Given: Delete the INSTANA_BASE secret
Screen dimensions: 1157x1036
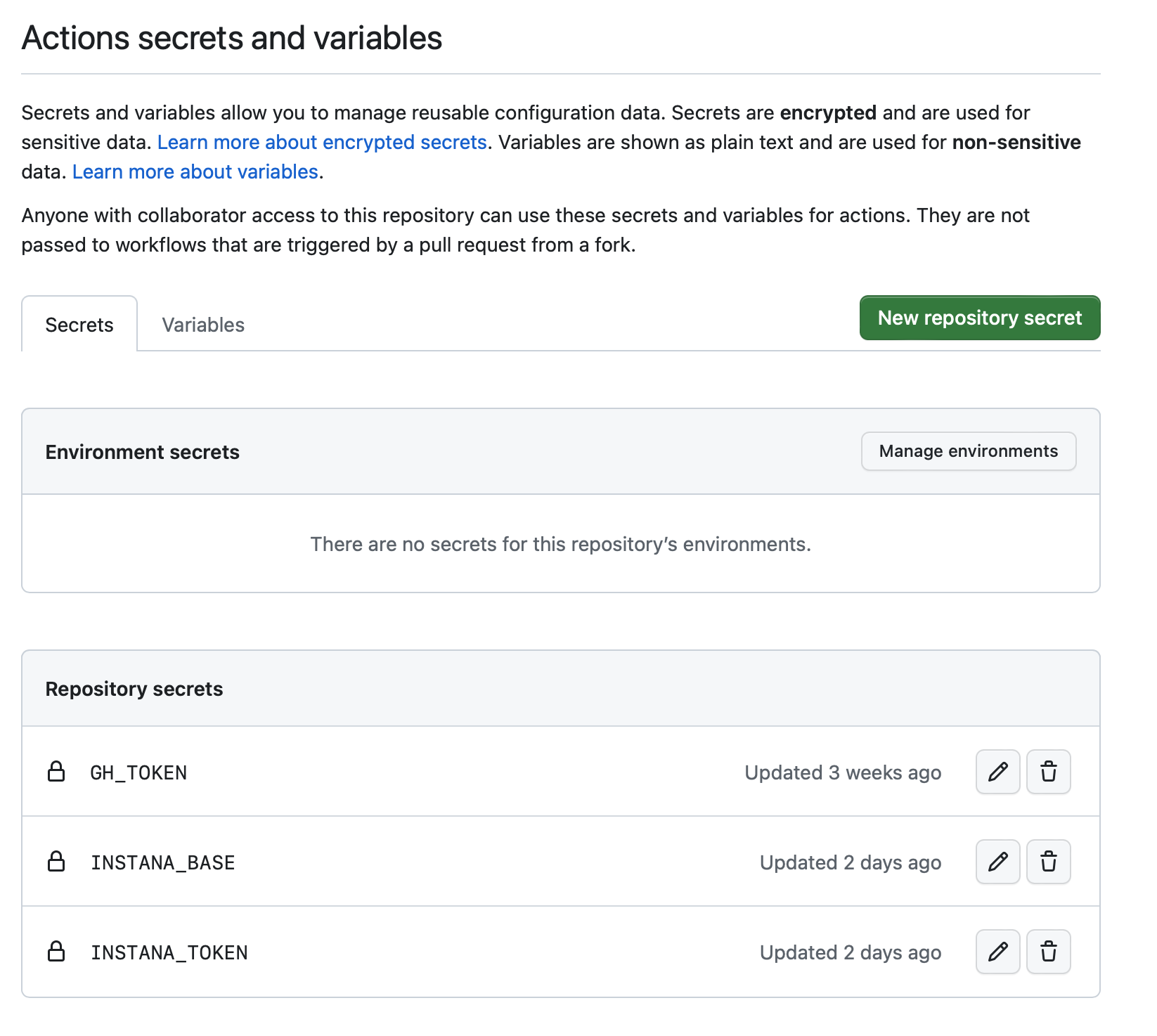Looking at the screenshot, I should tap(1048, 862).
